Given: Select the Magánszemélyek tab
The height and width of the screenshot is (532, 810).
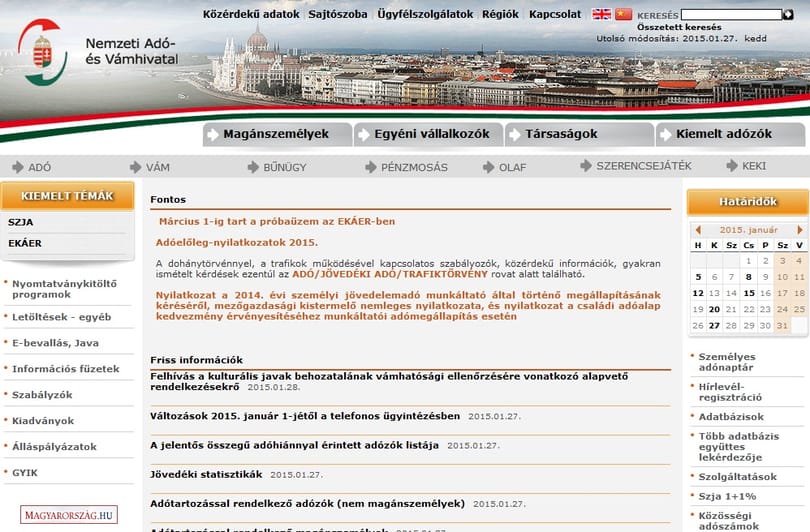Looking at the screenshot, I should point(277,134).
